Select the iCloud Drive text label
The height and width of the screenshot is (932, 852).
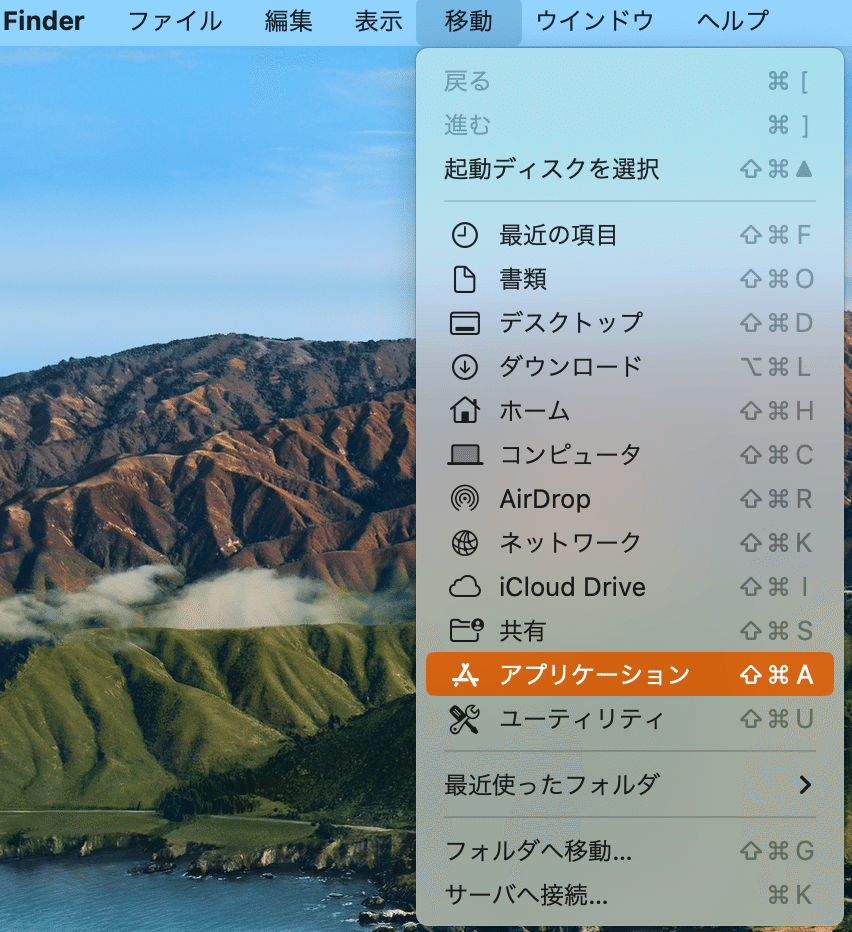tap(572, 587)
